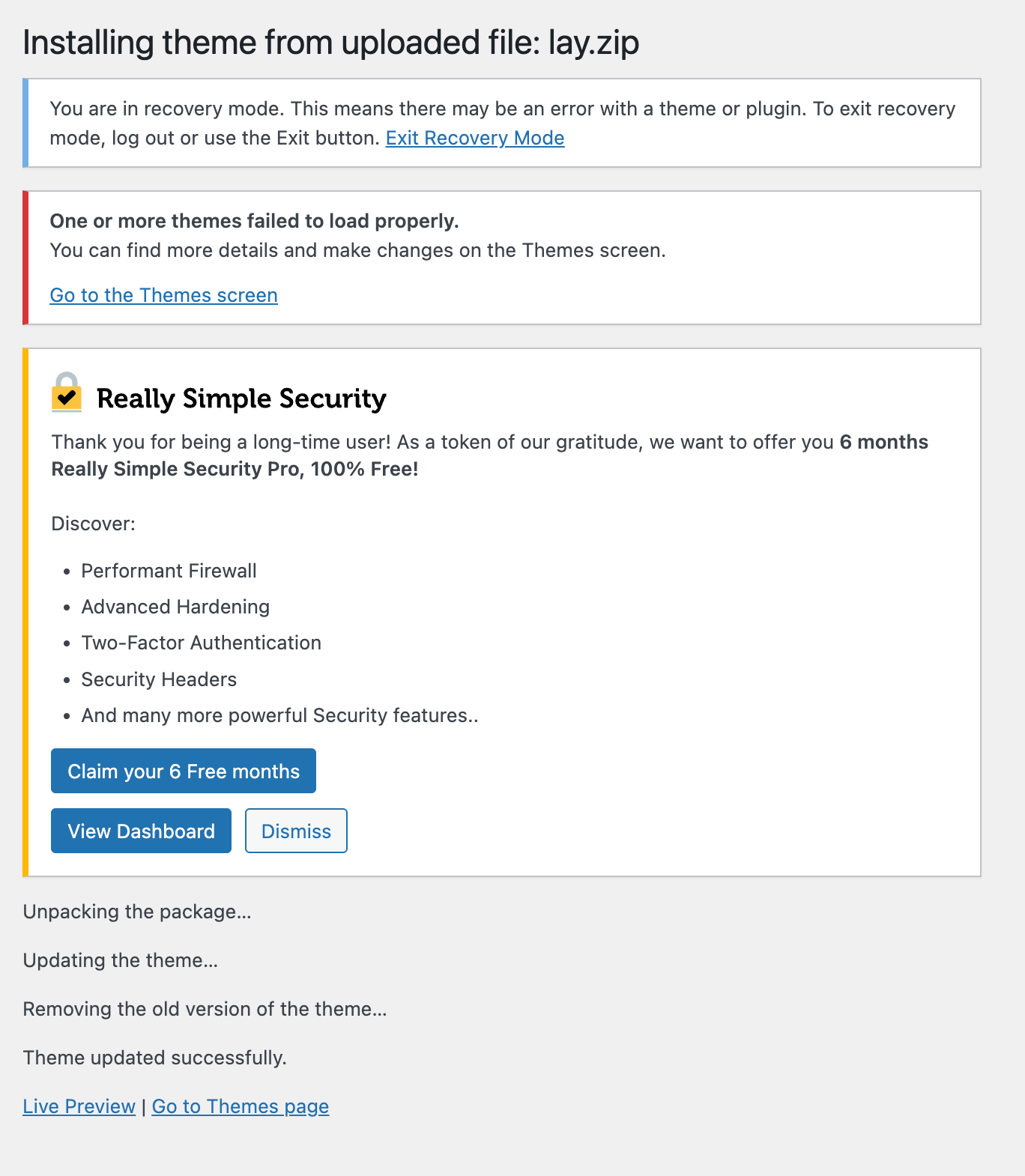1025x1176 pixels.
Task: Click the Two-Factor Authentication feature entry
Action: 201,643
